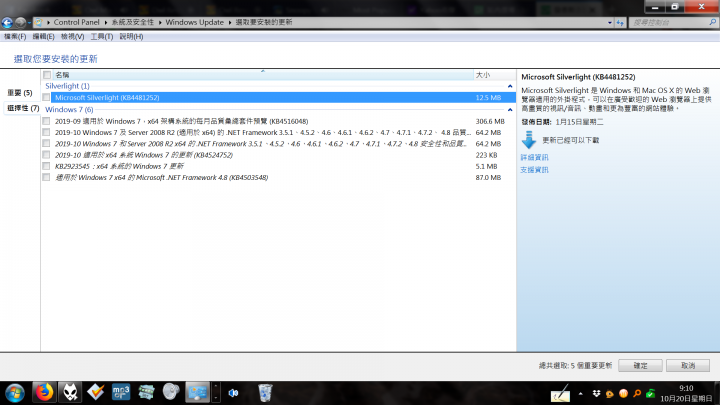The width and height of the screenshot is (720, 405).
Task: Switch to the 選擇性 (7) updates tab
Action: pos(22,108)
